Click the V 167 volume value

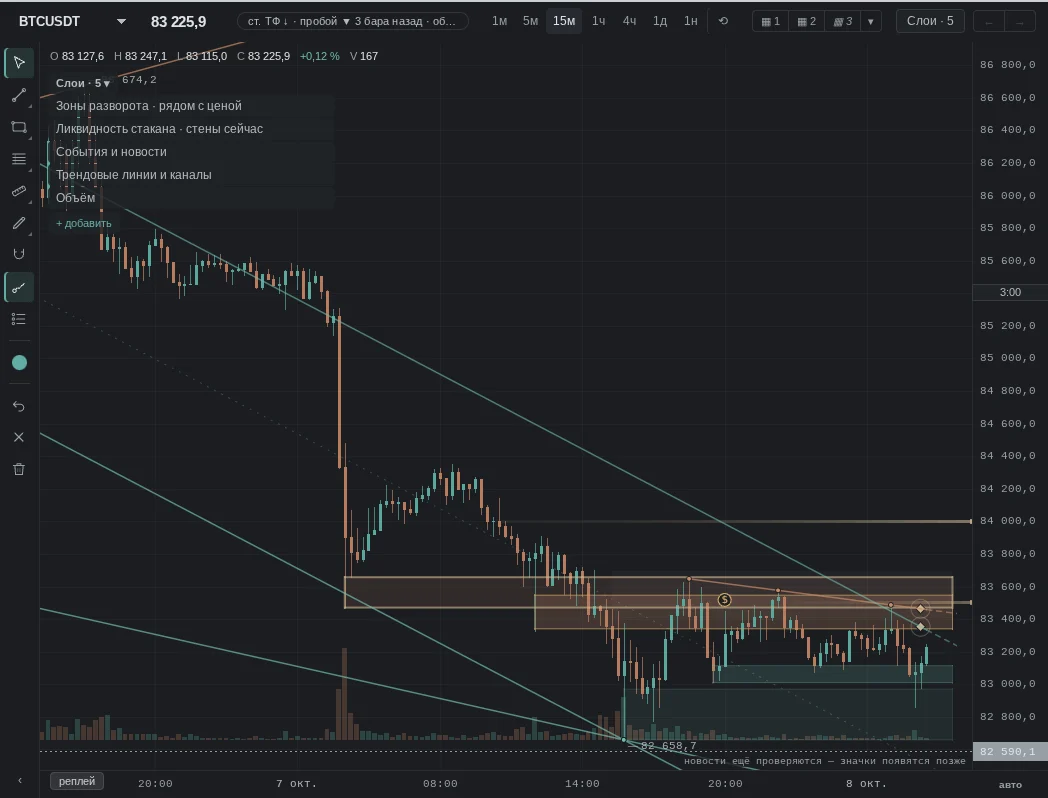(x=364, y=56)
